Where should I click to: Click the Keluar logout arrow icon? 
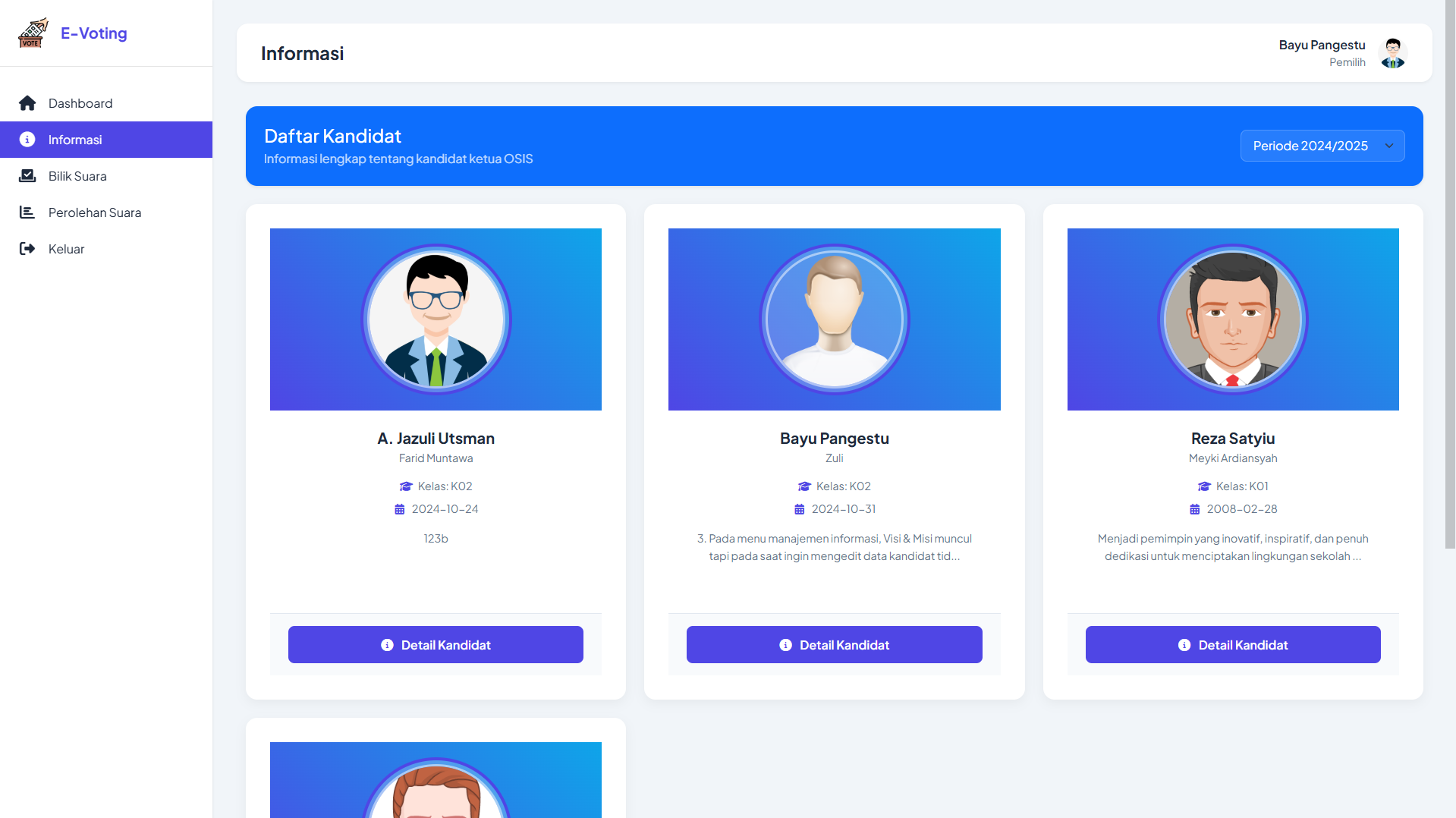click(x=27, y=249)
